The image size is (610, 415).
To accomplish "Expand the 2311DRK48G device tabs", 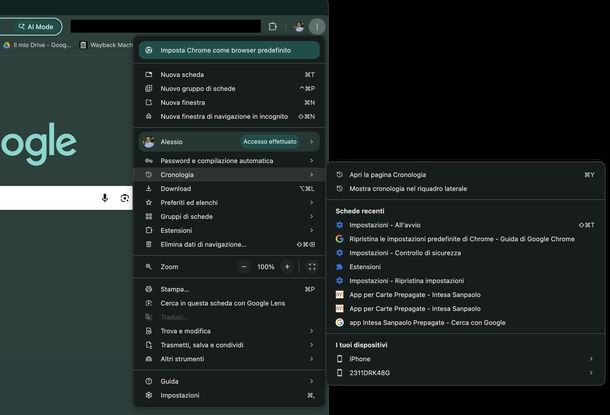I will tap(465, 373).
